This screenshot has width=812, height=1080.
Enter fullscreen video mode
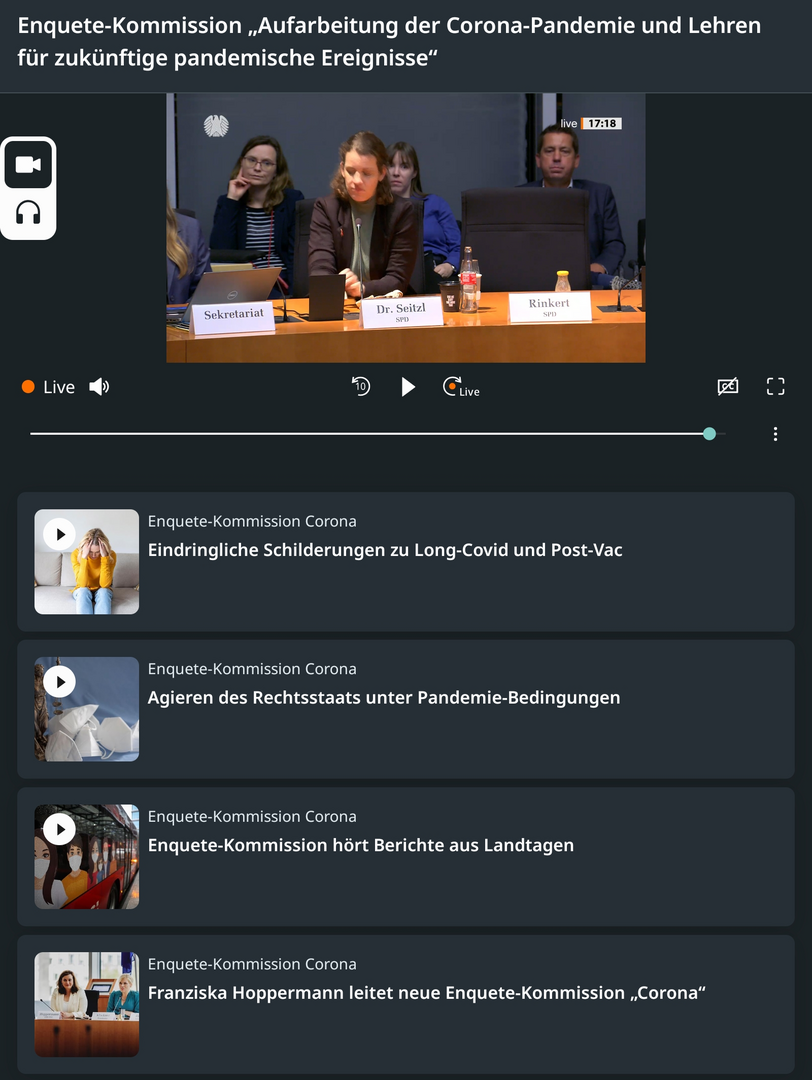pyautogui.click(x=775, y=387)
